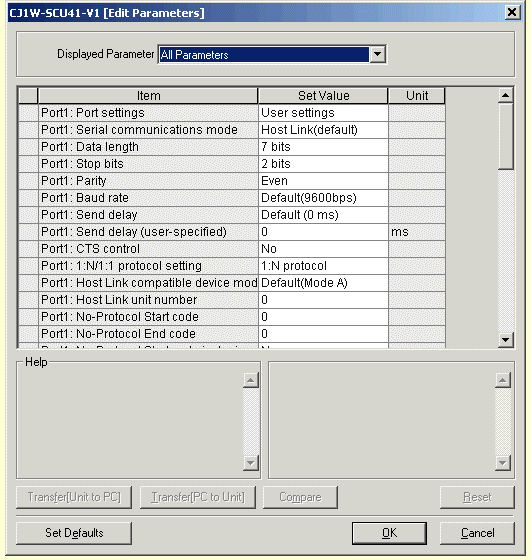531x560 pixels.
Task: Select the CTS control No value cell
Action: coord(323,249)
